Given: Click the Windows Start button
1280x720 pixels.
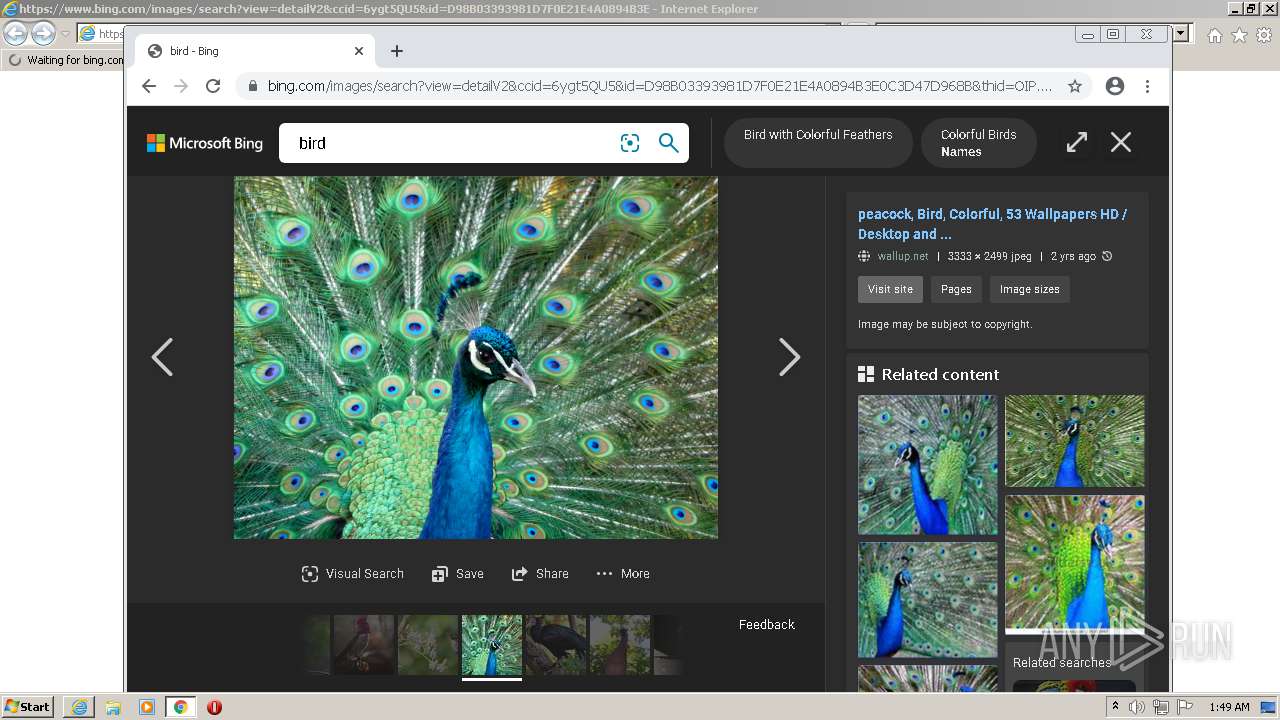Looking at the screenshot, I should tap(28, 707).
